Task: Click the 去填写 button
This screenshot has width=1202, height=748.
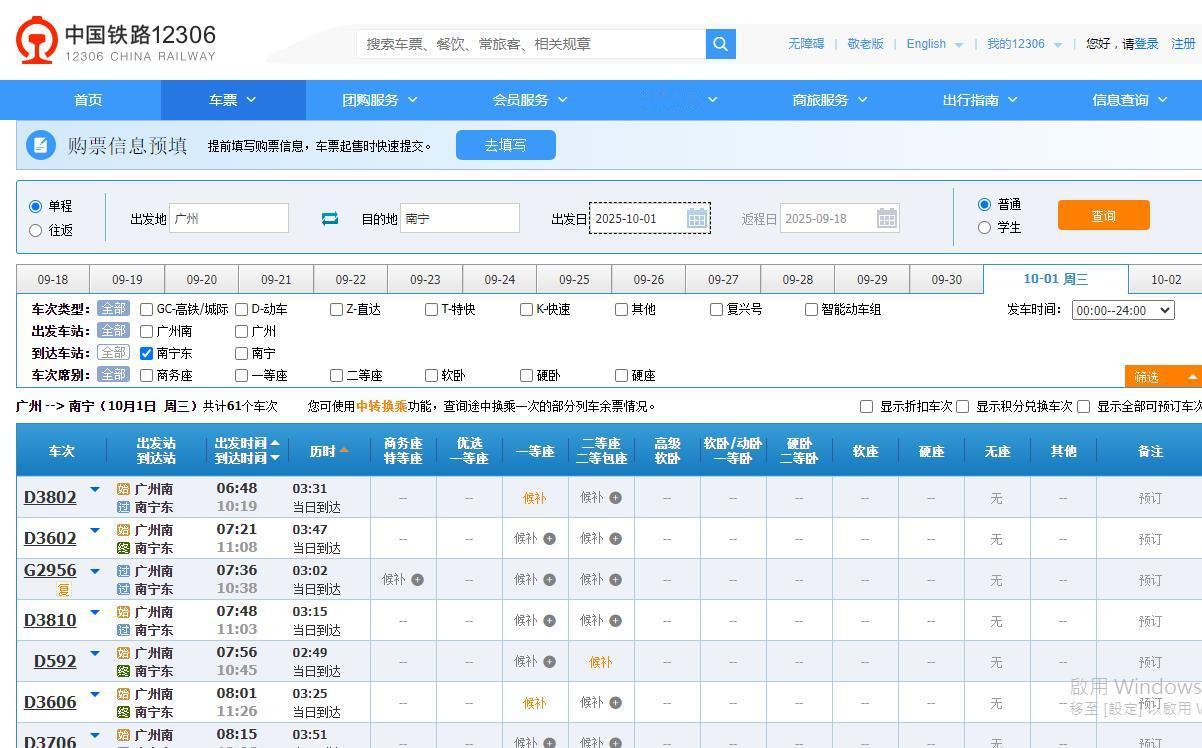Action: point(505,144)
